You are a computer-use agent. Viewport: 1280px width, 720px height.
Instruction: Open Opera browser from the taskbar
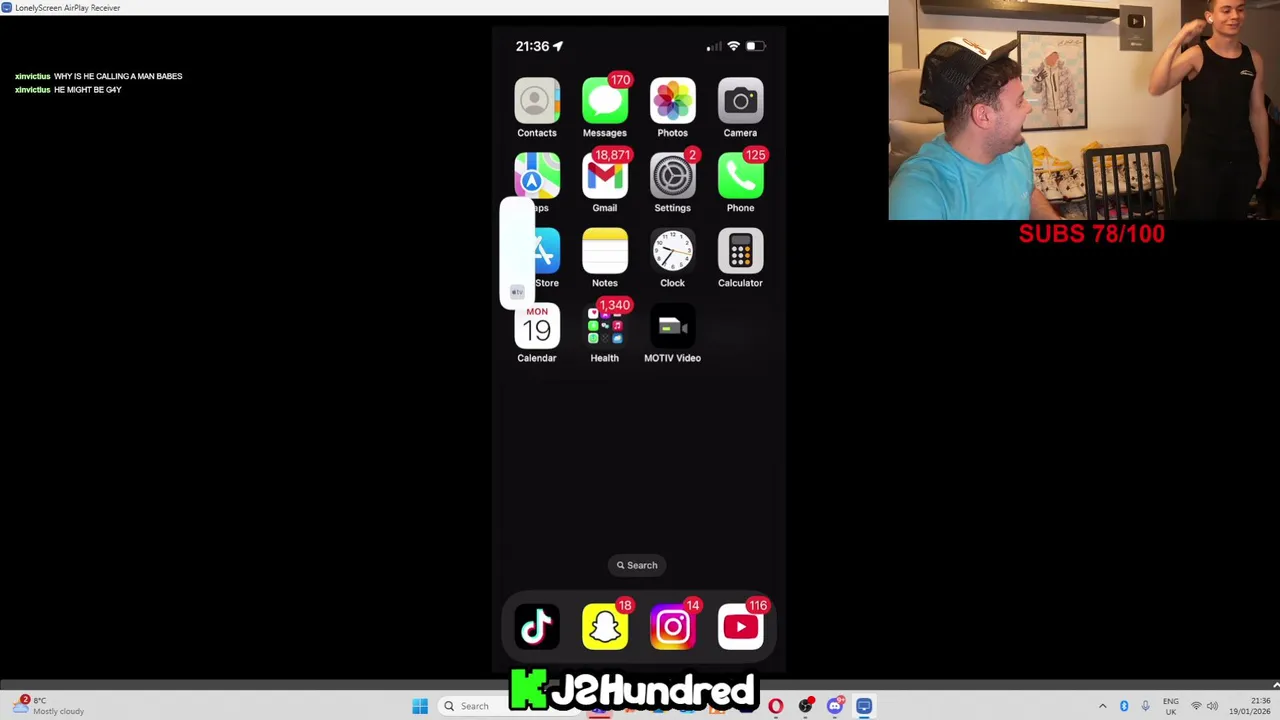[x=776, y=706]
